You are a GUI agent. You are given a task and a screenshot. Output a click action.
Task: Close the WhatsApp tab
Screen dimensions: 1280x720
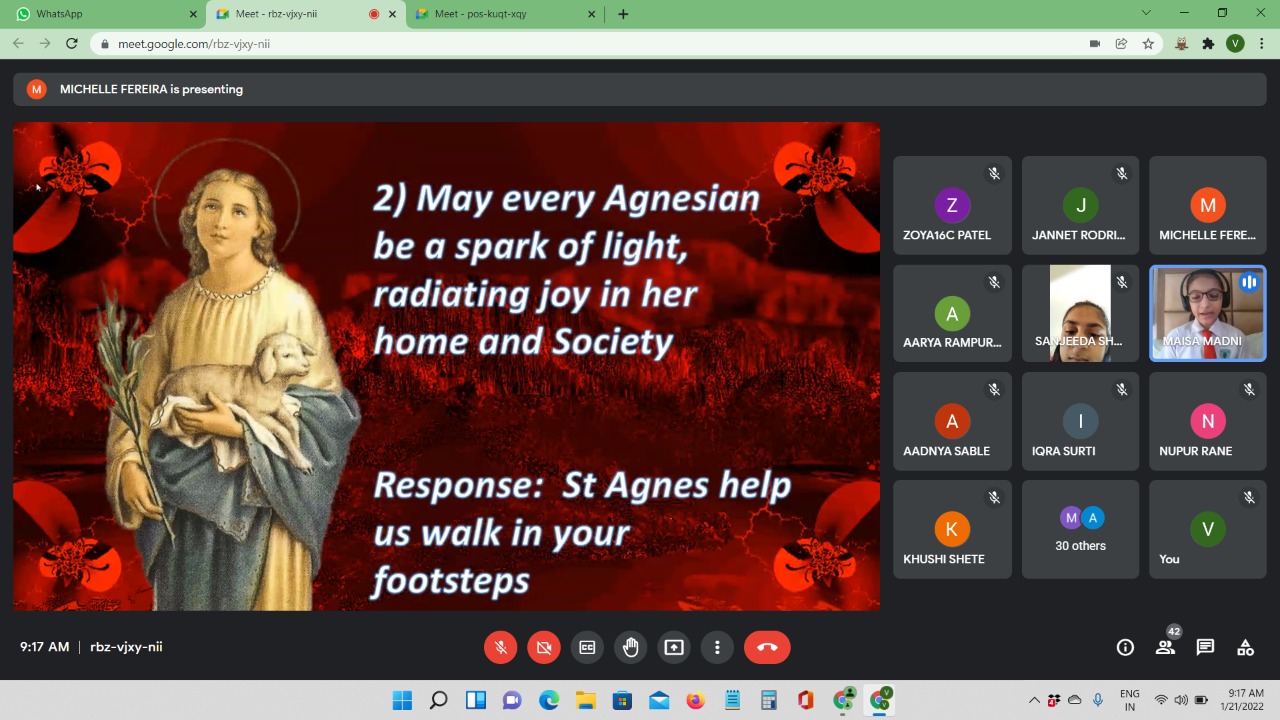[x=193, y=14]
